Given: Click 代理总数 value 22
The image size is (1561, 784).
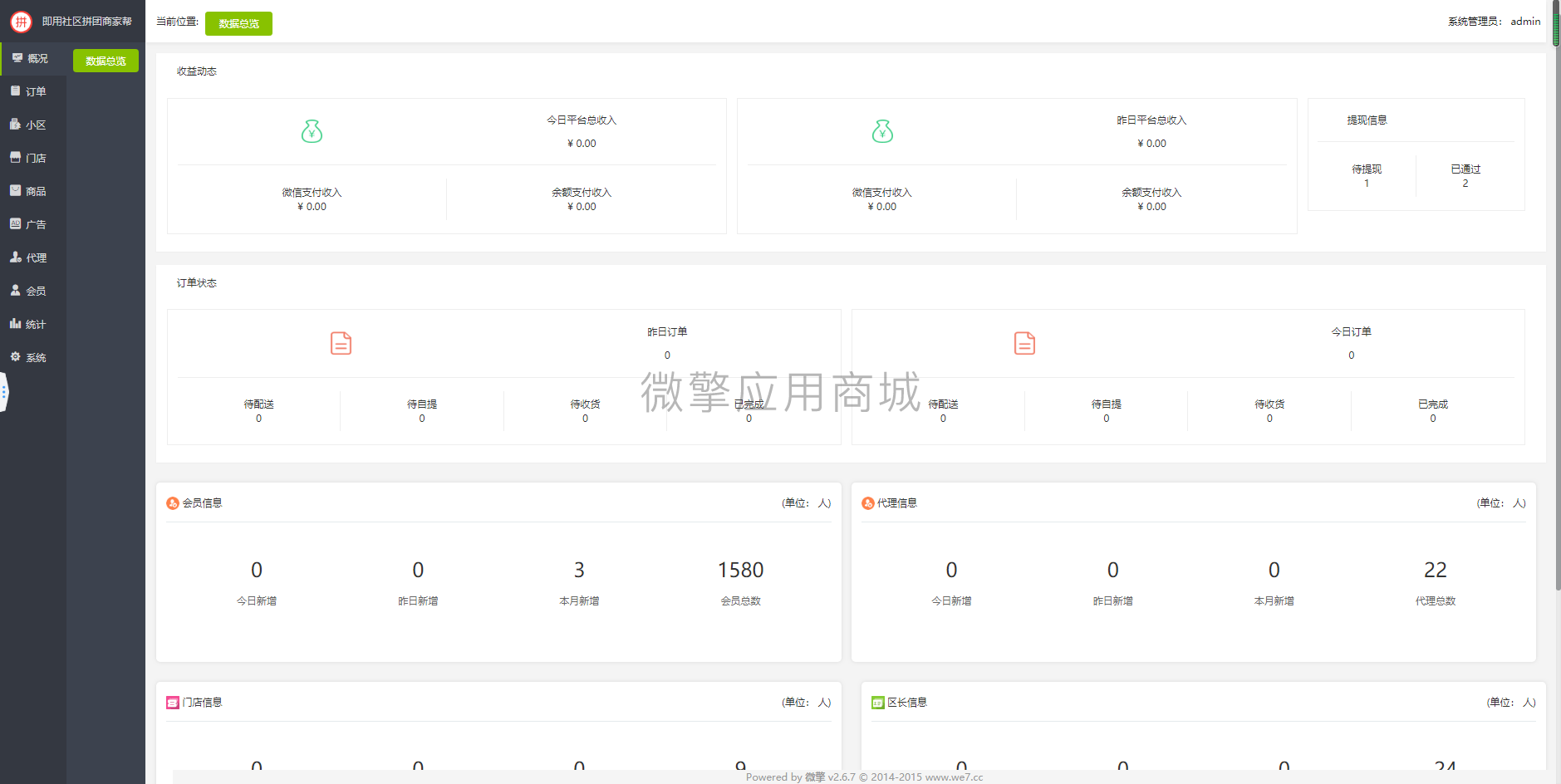Looking at the screenshot, I should [1436, 570].
